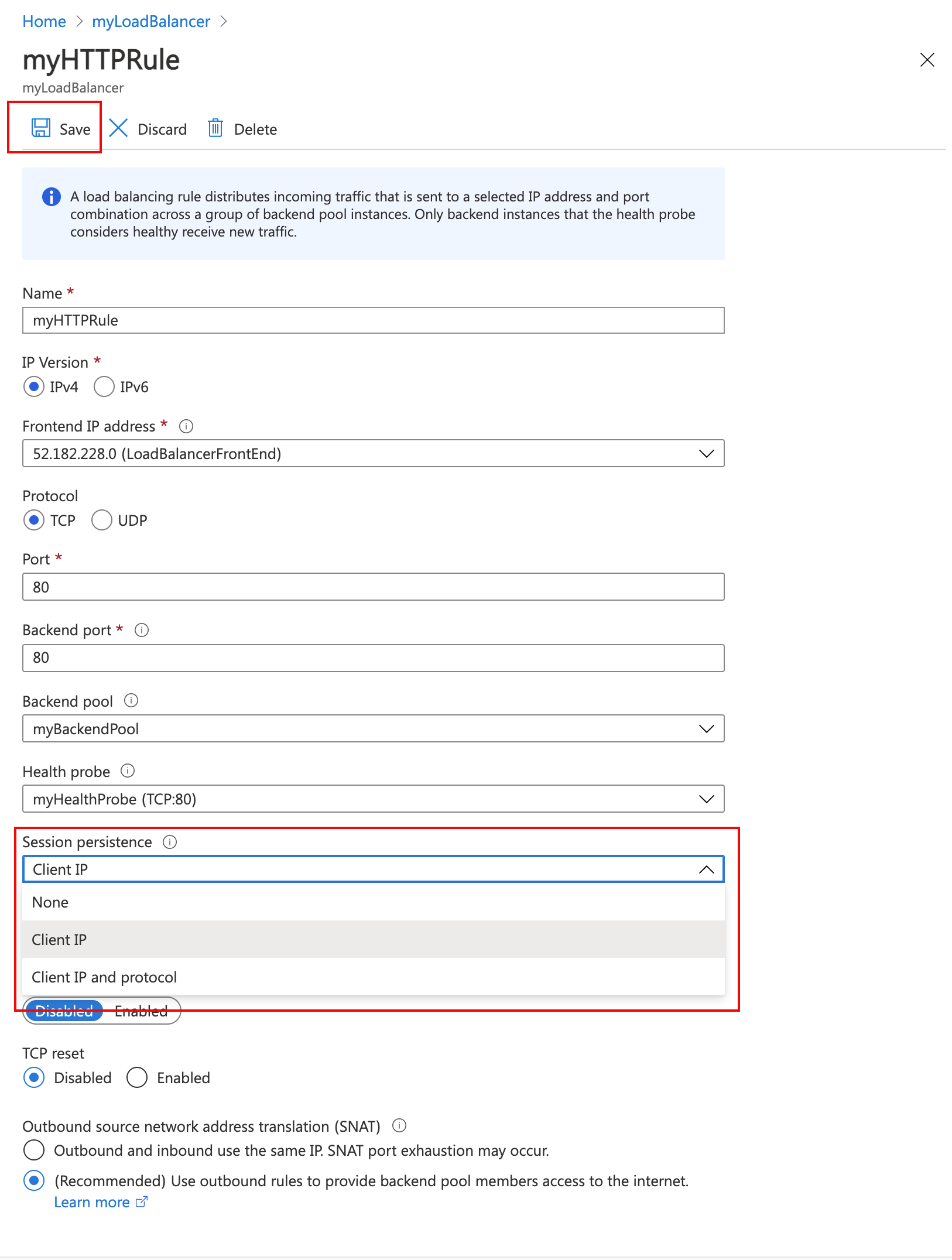Click info icon next to Outbound SNAT label
952x1260 pixels.
[399, 1125]
